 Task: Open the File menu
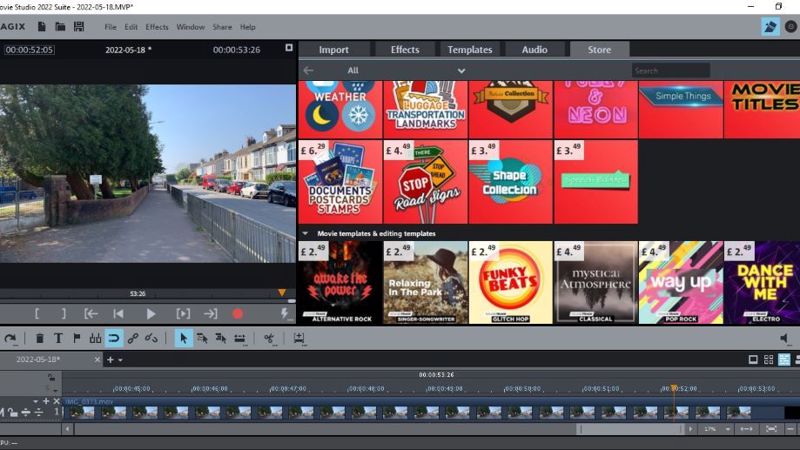tap(110, 27)
